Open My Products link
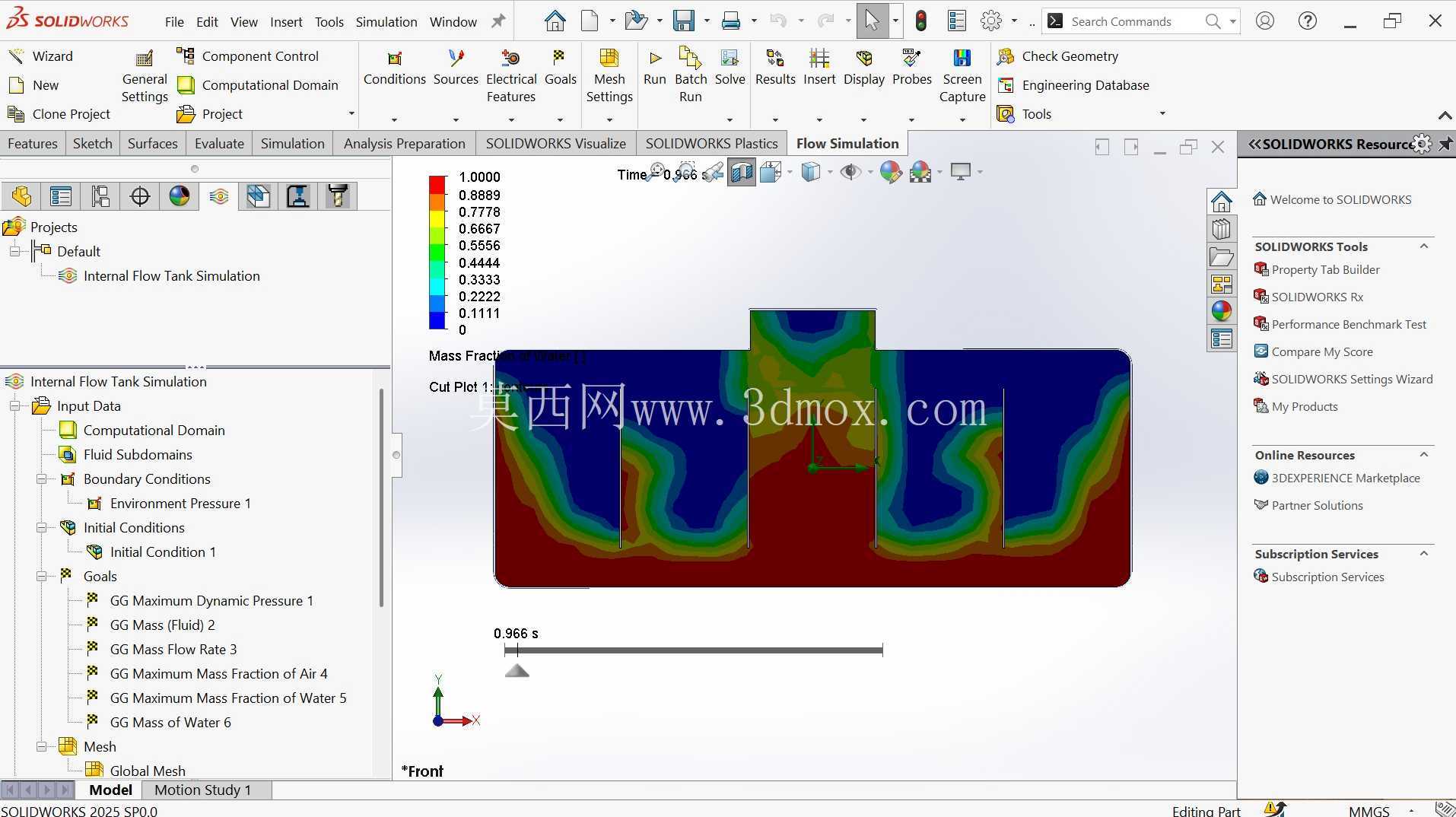The width and height of the screenshot is (1456, 817). pyautogui.click(x=1295, y=406)
